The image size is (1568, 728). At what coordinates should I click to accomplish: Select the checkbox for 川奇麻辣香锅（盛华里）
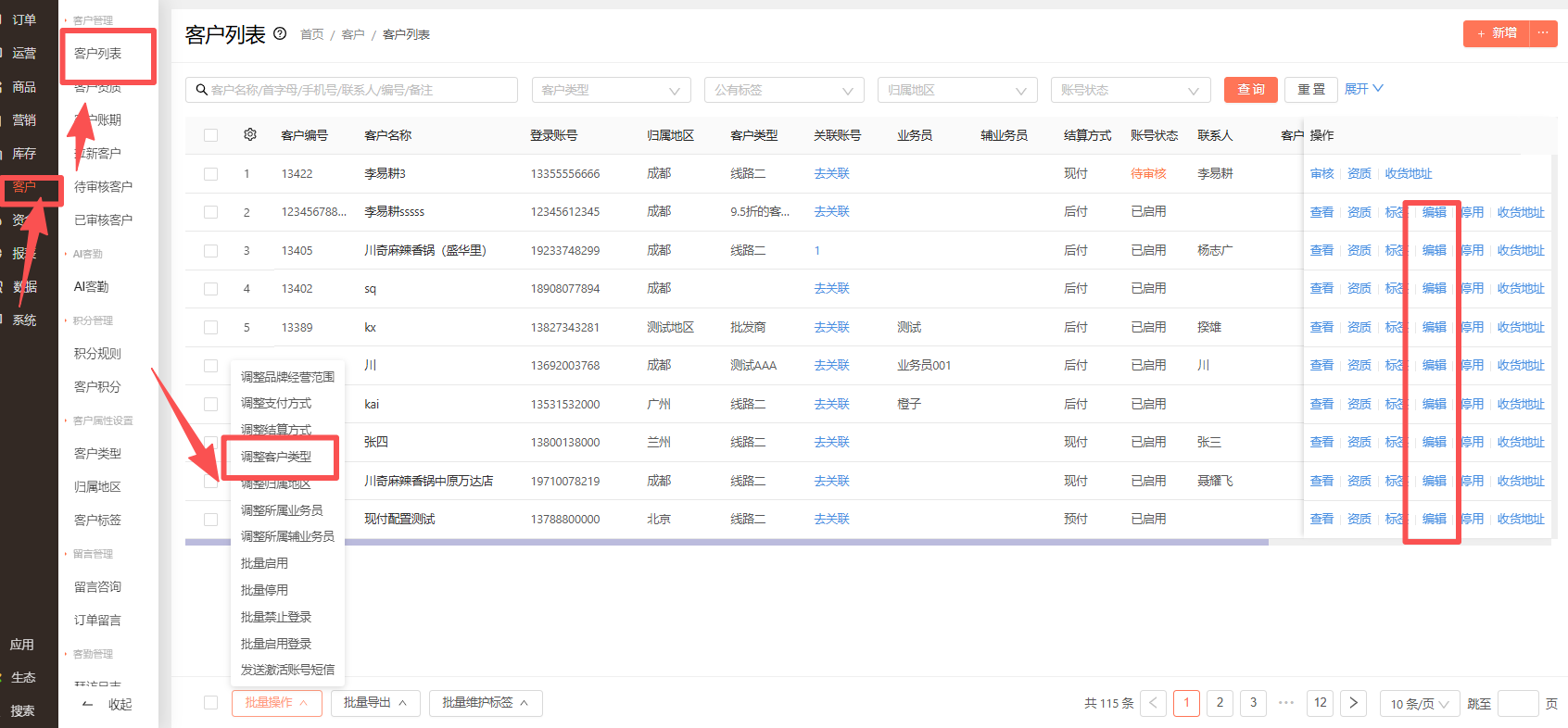click(211, 251)
